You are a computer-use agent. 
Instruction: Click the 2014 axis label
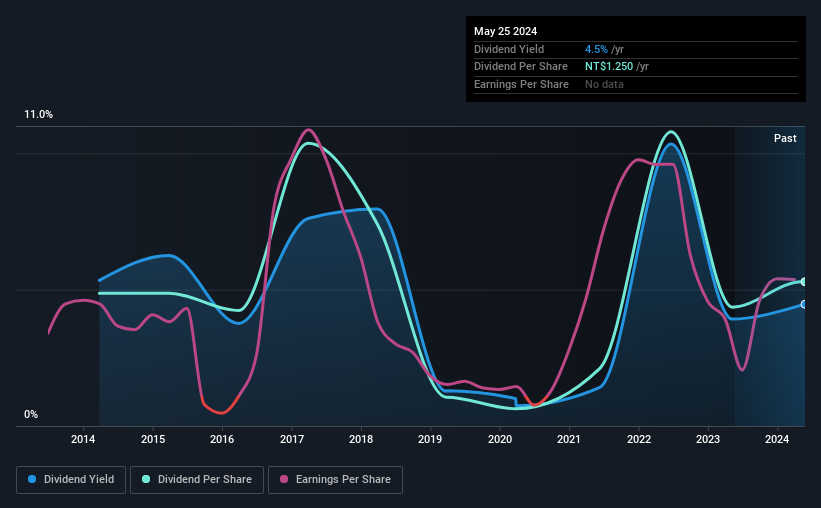tap(83, 439)
